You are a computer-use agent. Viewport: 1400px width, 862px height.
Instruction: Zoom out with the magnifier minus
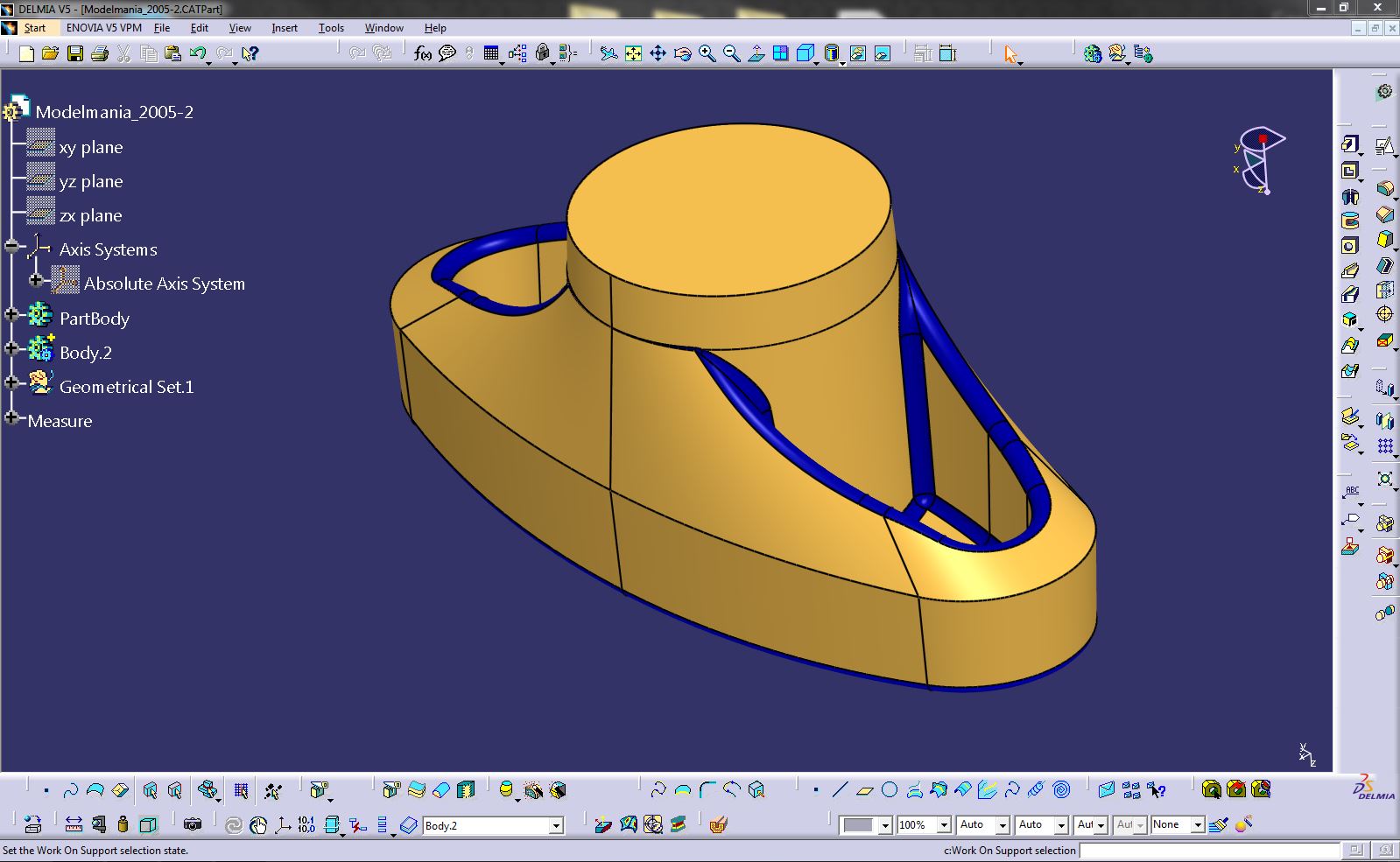[x=731, y=54]
